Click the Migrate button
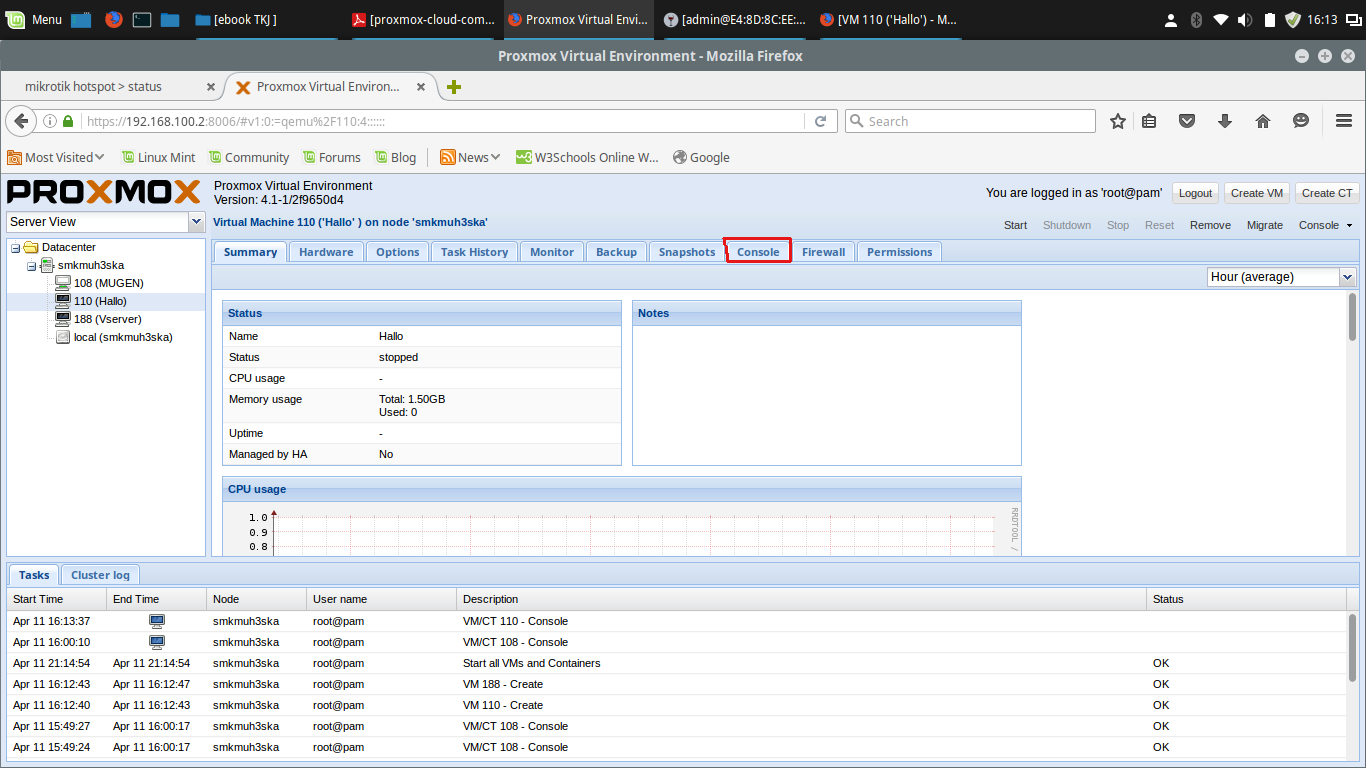 pos(1265,225)
